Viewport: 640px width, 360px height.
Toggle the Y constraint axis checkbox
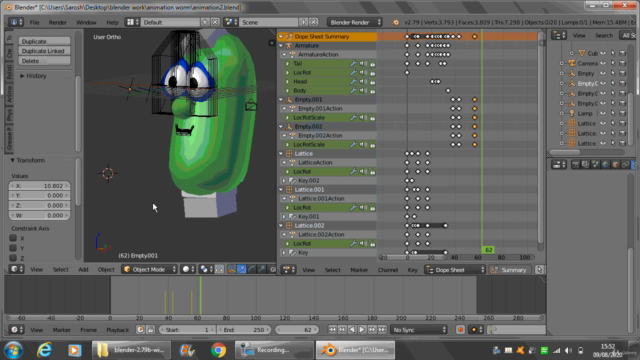[x=13, y=248]
